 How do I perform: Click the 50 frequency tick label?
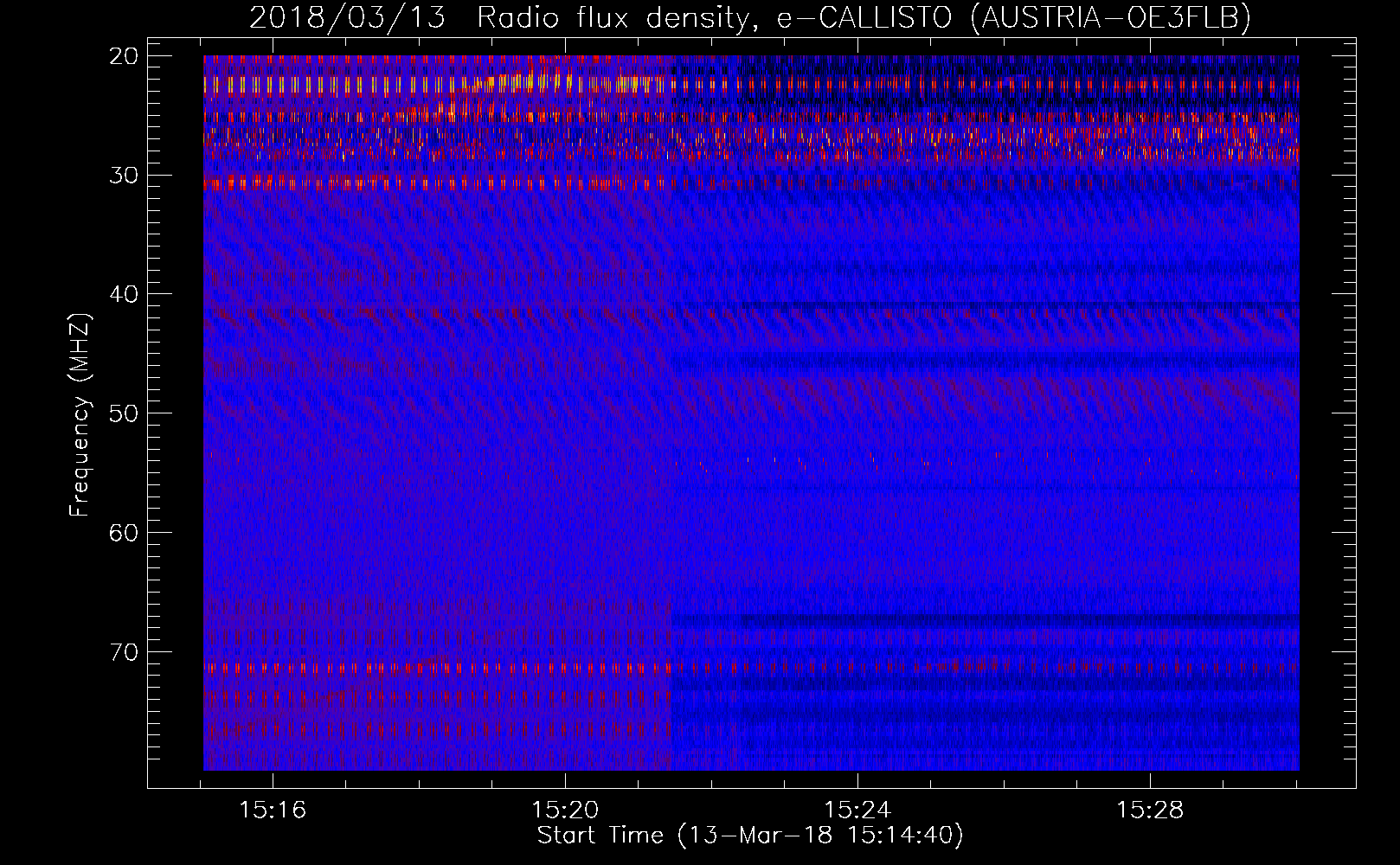pos(124,413)
